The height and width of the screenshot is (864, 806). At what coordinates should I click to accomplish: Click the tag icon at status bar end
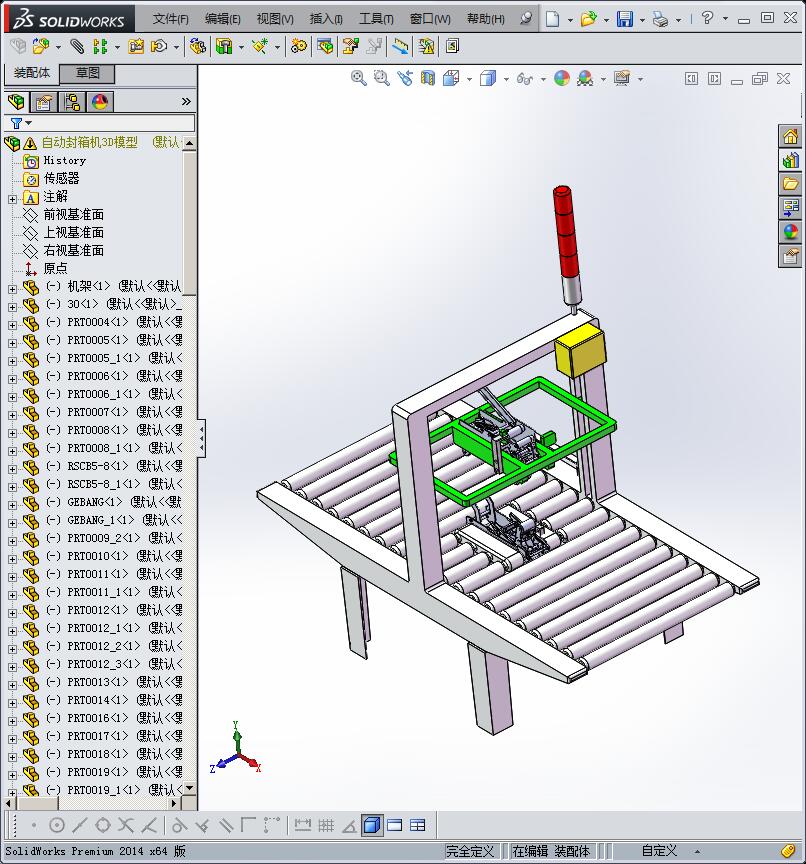pyautogui.click(x=788, y=851)
